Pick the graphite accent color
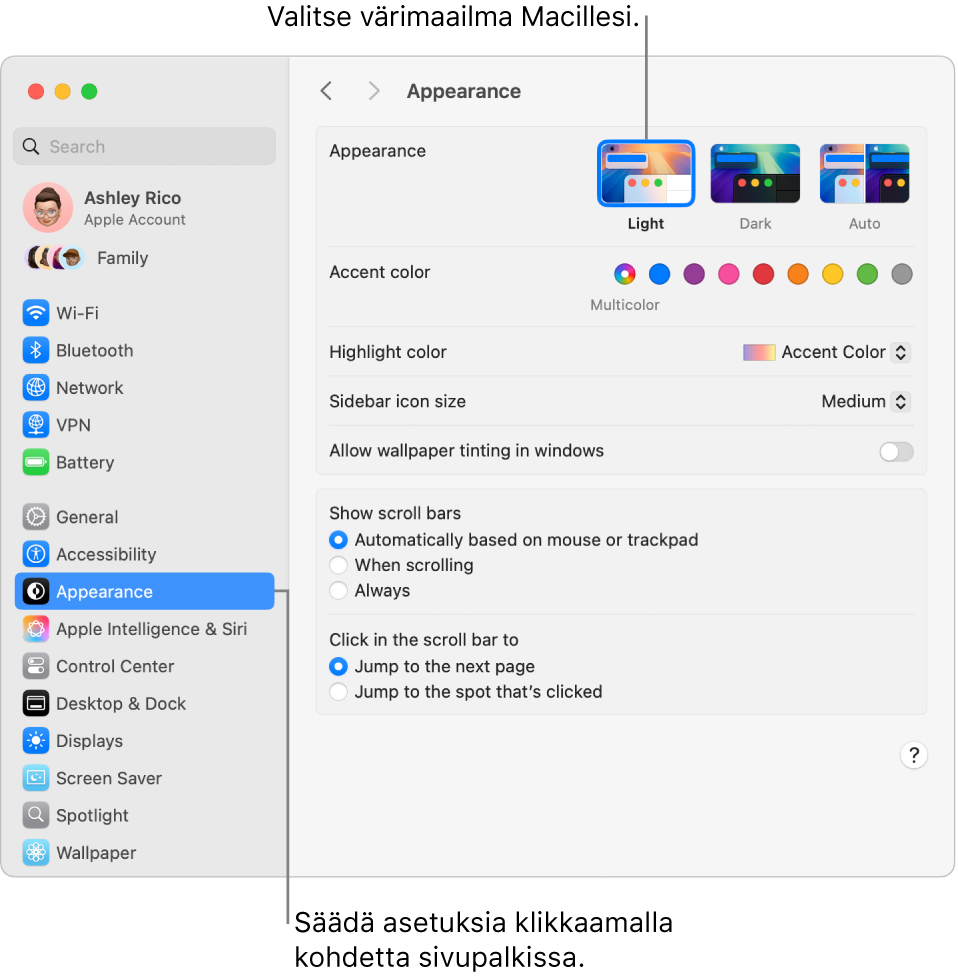 click(x=902, y=274)
